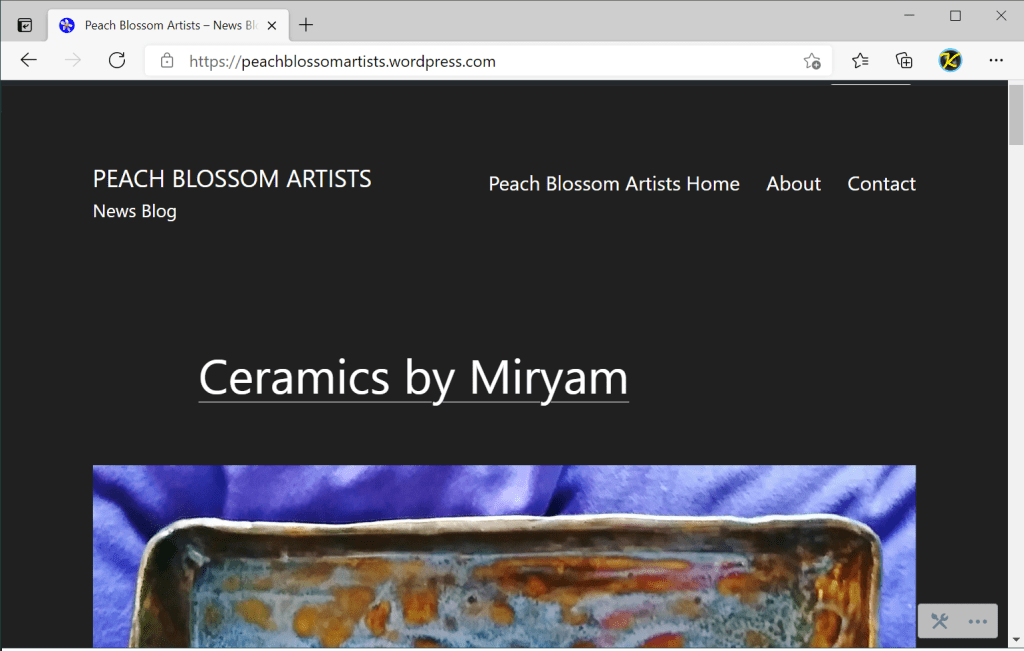Reload the page with refresh icon
The image size is (1024, 651).
click(x=117, y=61)
